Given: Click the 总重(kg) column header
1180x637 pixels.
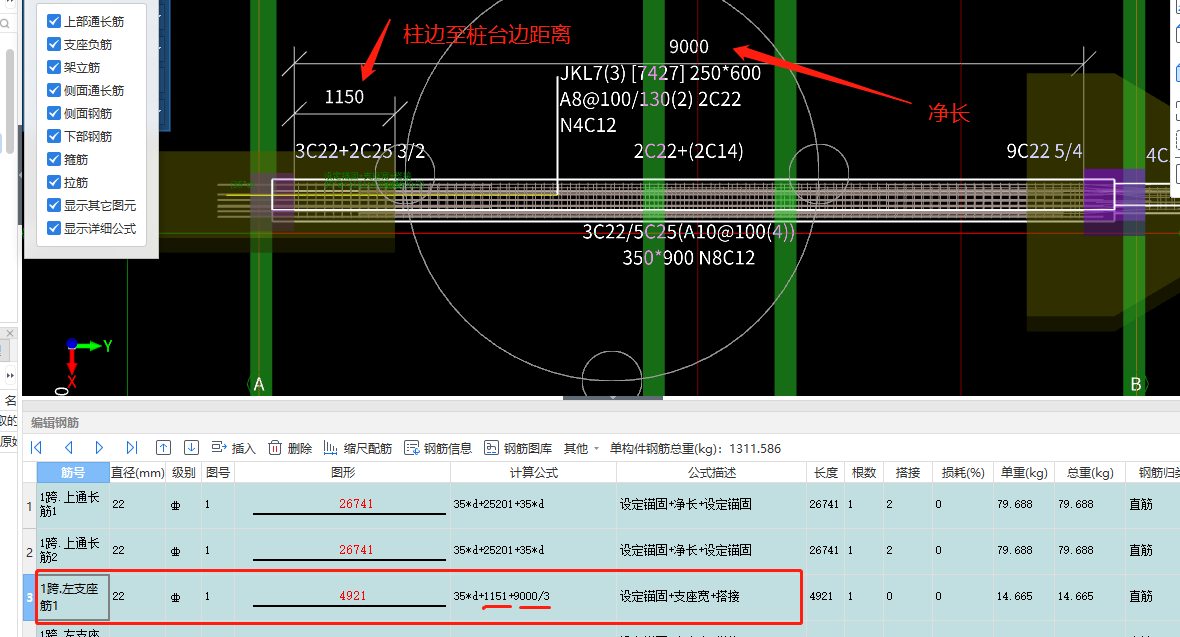Looking at the screenshot, I should (x=1090, y=472).
